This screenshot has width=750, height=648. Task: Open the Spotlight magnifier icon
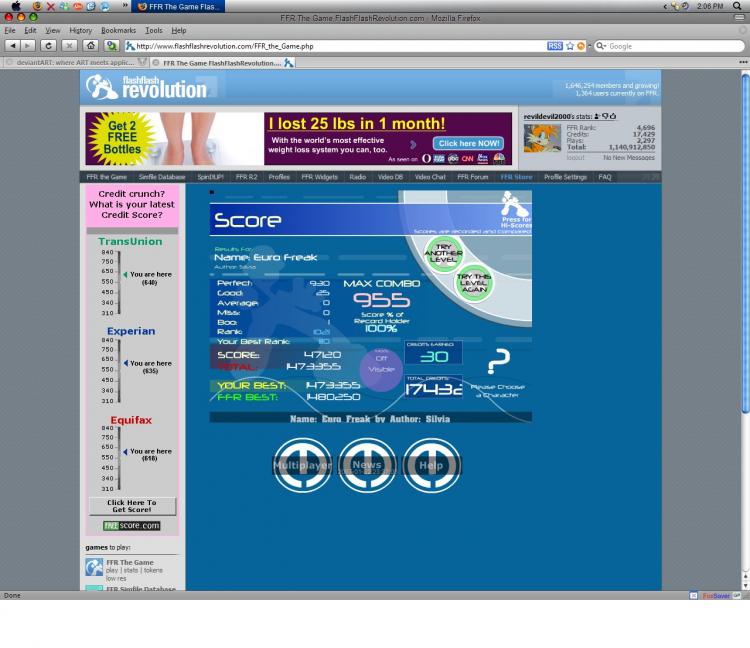coord(737,6)
